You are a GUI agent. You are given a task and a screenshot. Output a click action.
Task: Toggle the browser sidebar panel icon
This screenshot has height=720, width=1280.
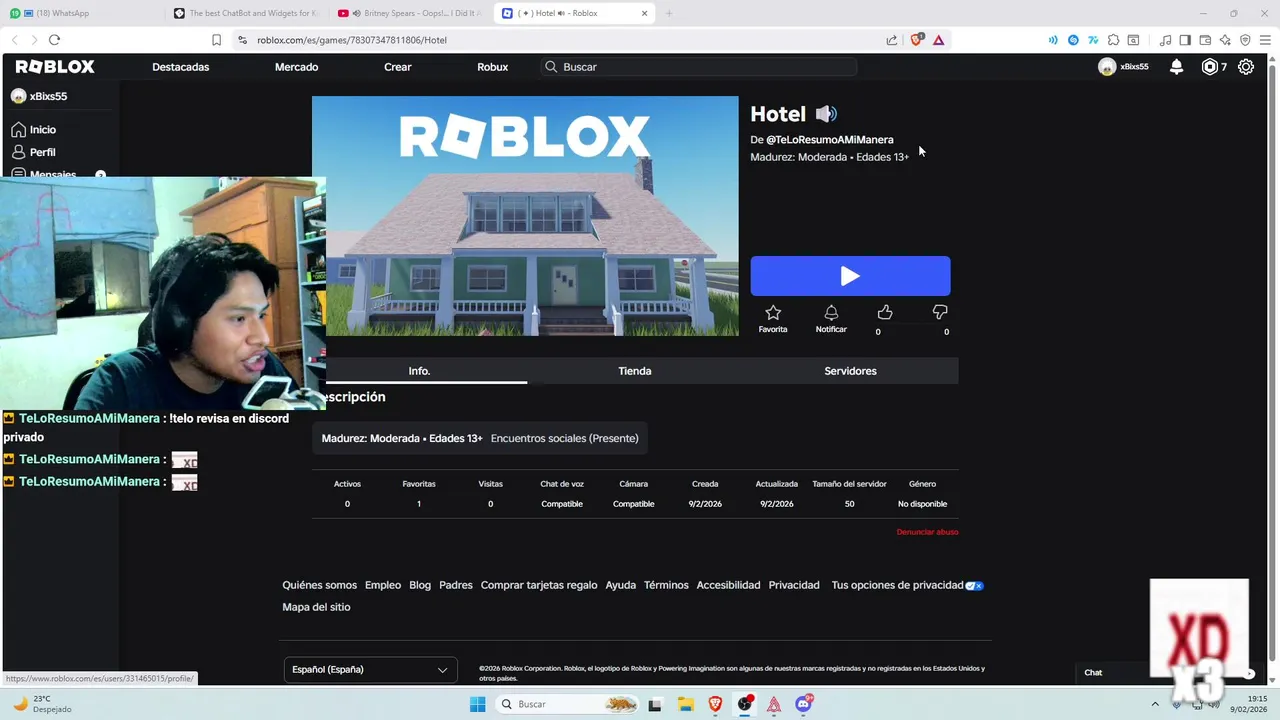click(x=1185, y=40)
